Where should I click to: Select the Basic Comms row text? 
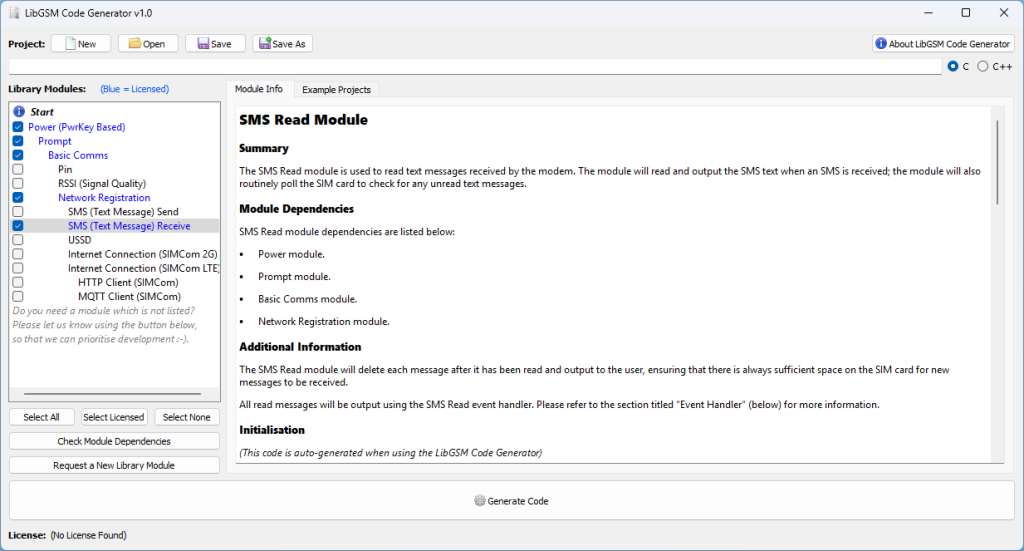[78, 155]
